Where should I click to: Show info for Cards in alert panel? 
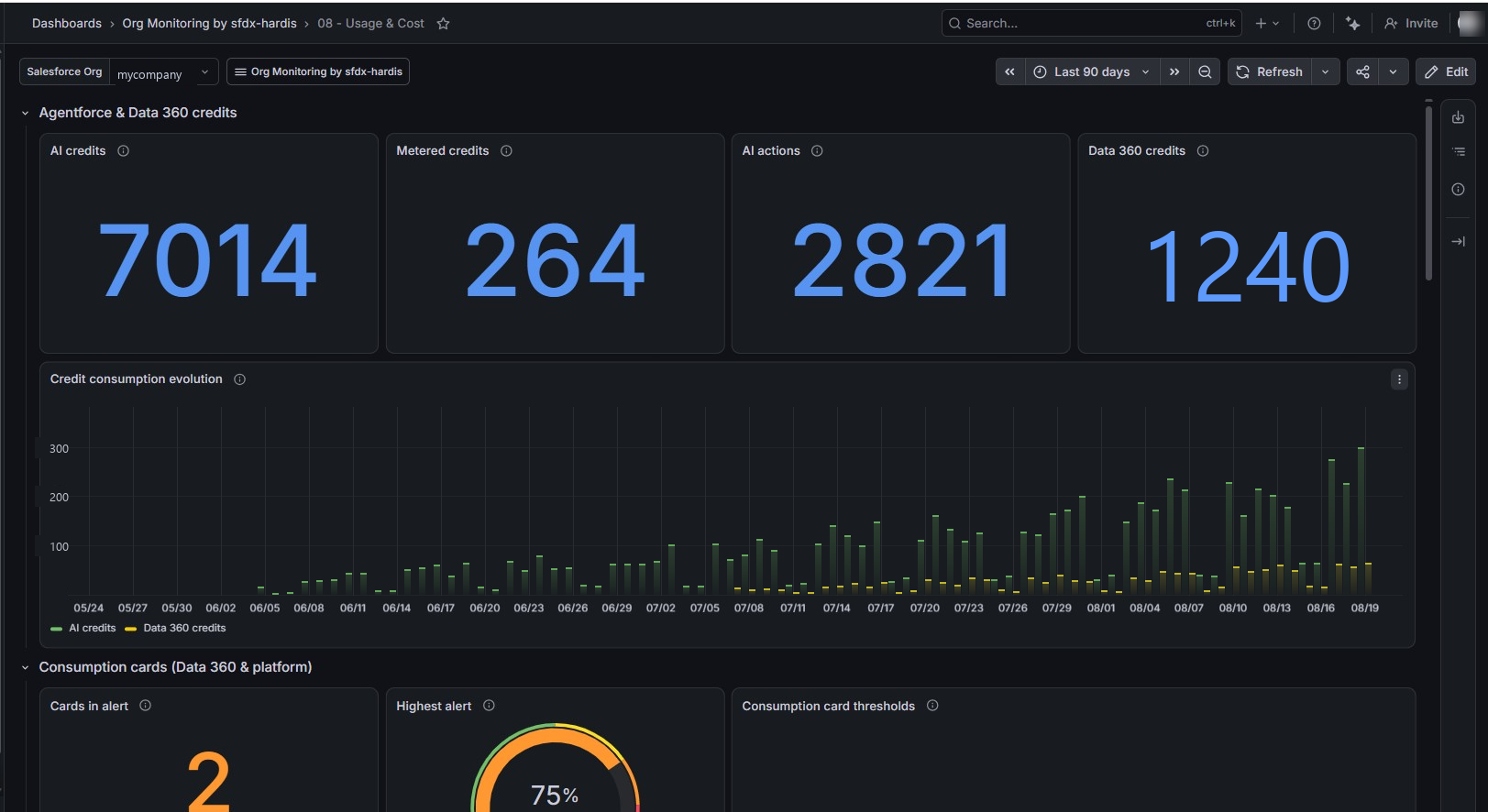(145, 706)
